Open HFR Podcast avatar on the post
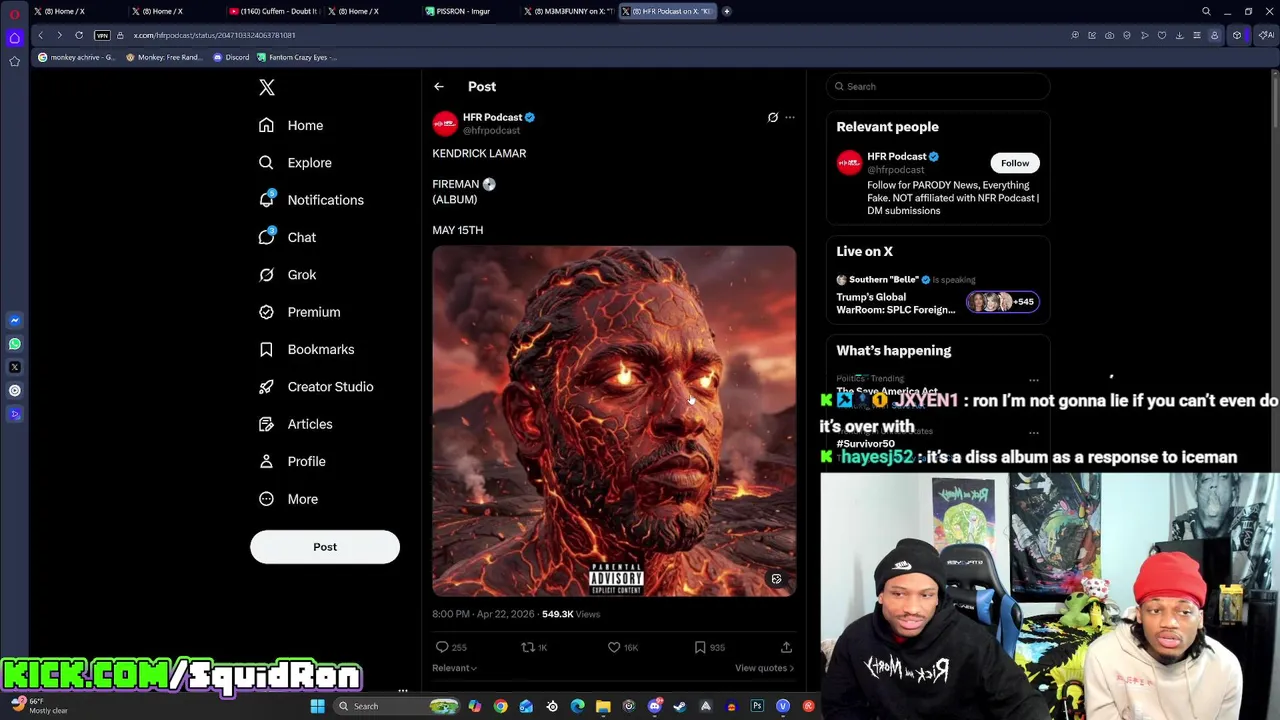The width and height of the screenshot is (1280, 720). coord(445,123)
